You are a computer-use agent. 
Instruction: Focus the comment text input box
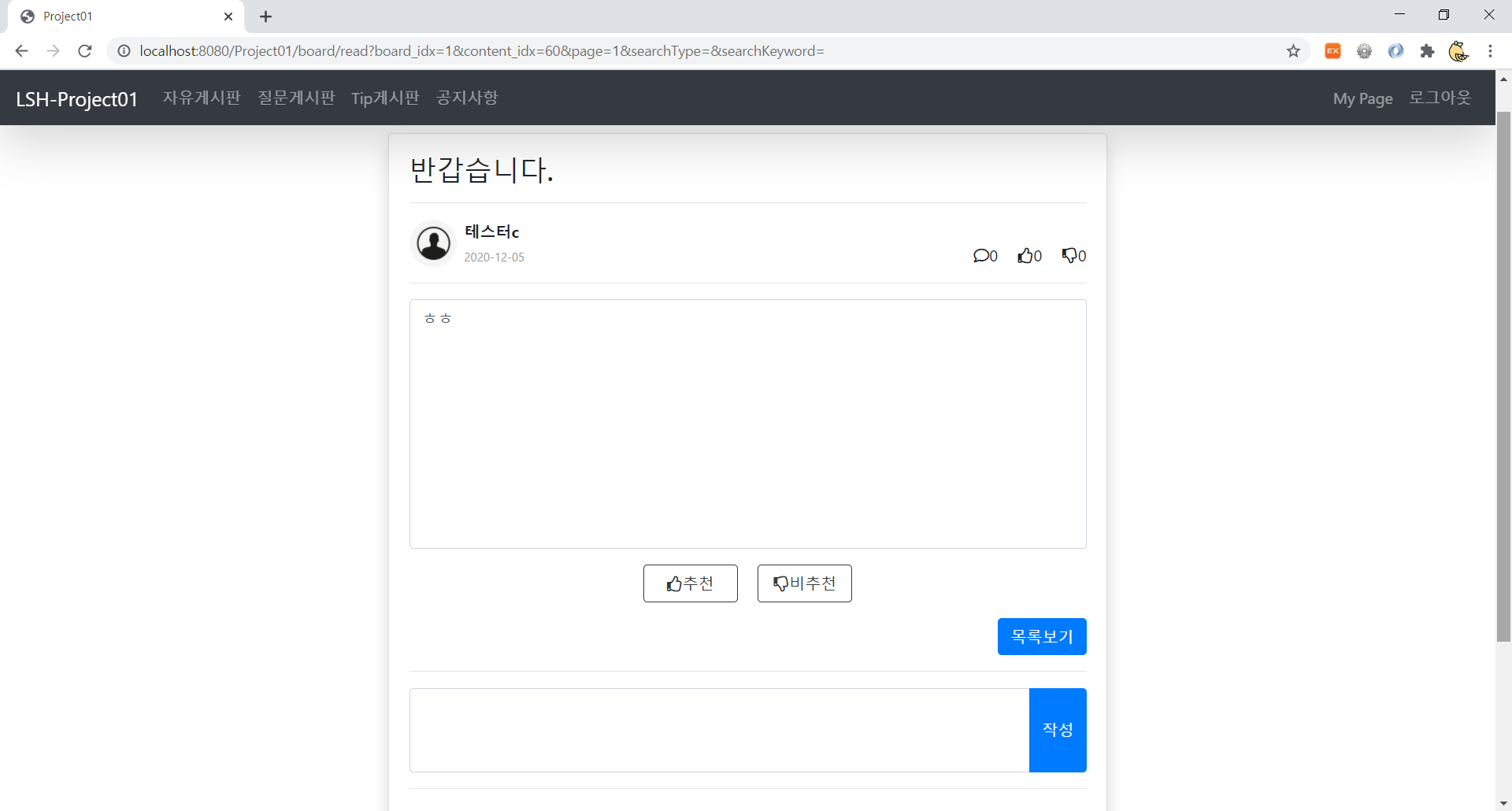pyautogui.click(x=719, y=730)
